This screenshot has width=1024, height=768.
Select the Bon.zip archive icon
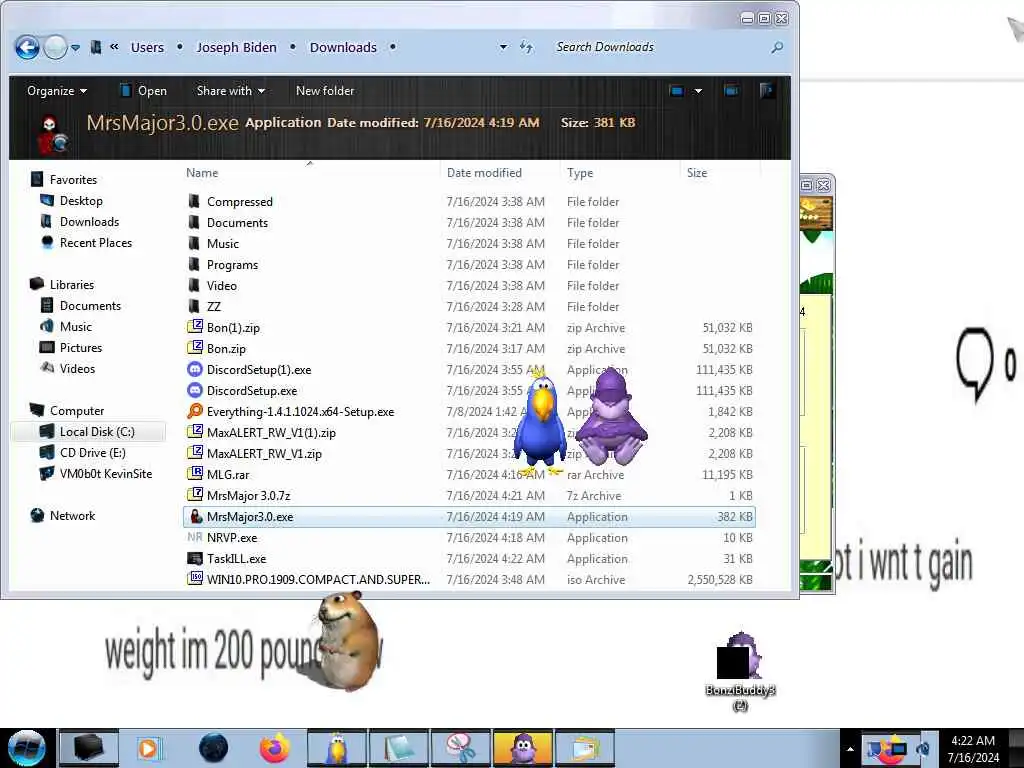(195, 347)
